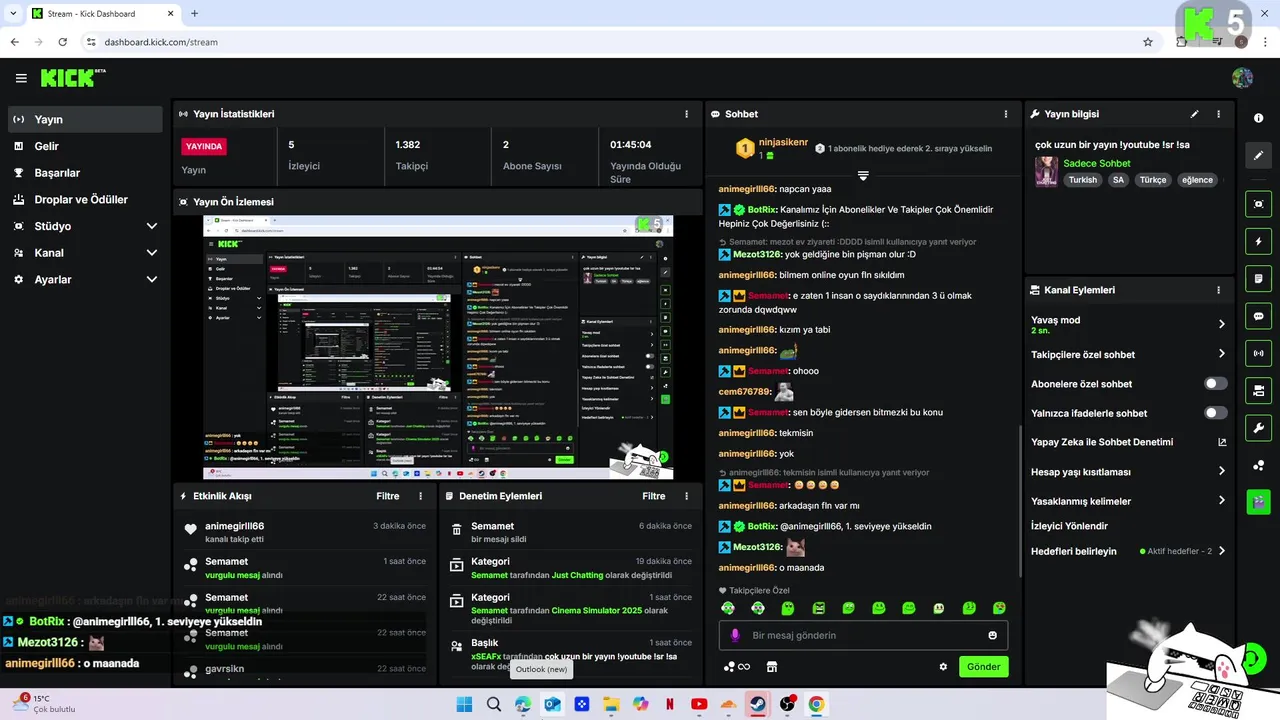Open Droplar ve Ödüller in the sidebar
The image size is (1280, 720).
pyautogui.click(x=85, y=199)
